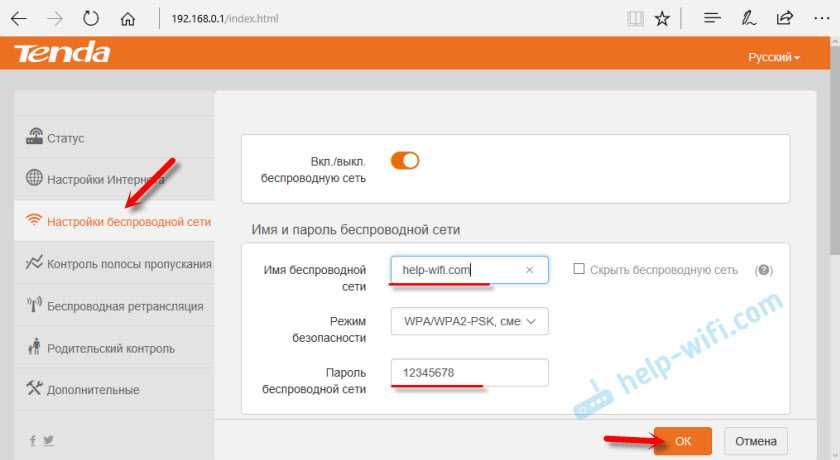Enable Скрыть беспроводную сеть checkbox
This screenshot has height=460, width=840.
[579, 270]
